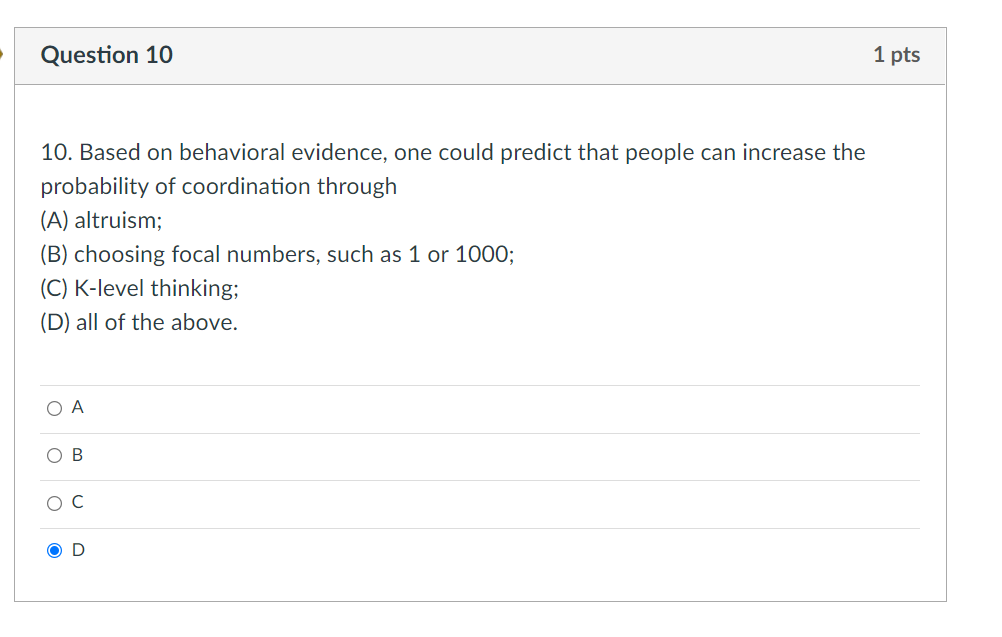Select the radio button for answer A

[x=54, y=407]
